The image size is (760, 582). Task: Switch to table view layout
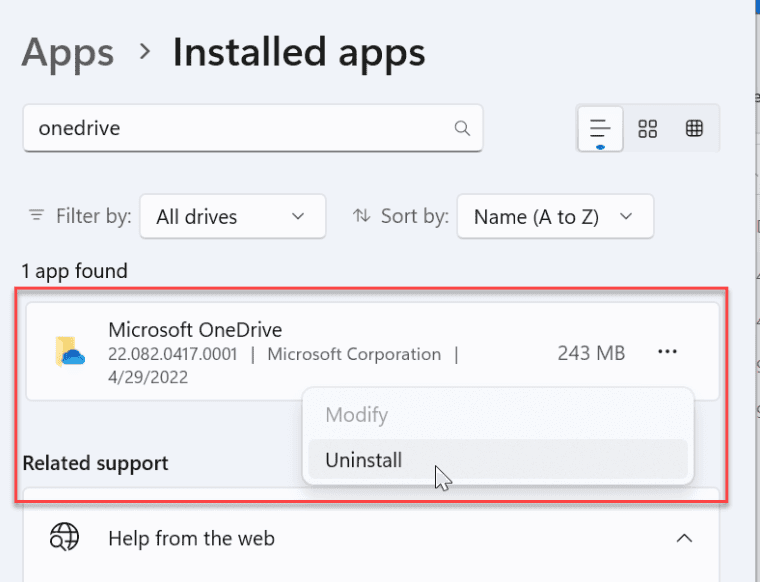coord(694,129)
